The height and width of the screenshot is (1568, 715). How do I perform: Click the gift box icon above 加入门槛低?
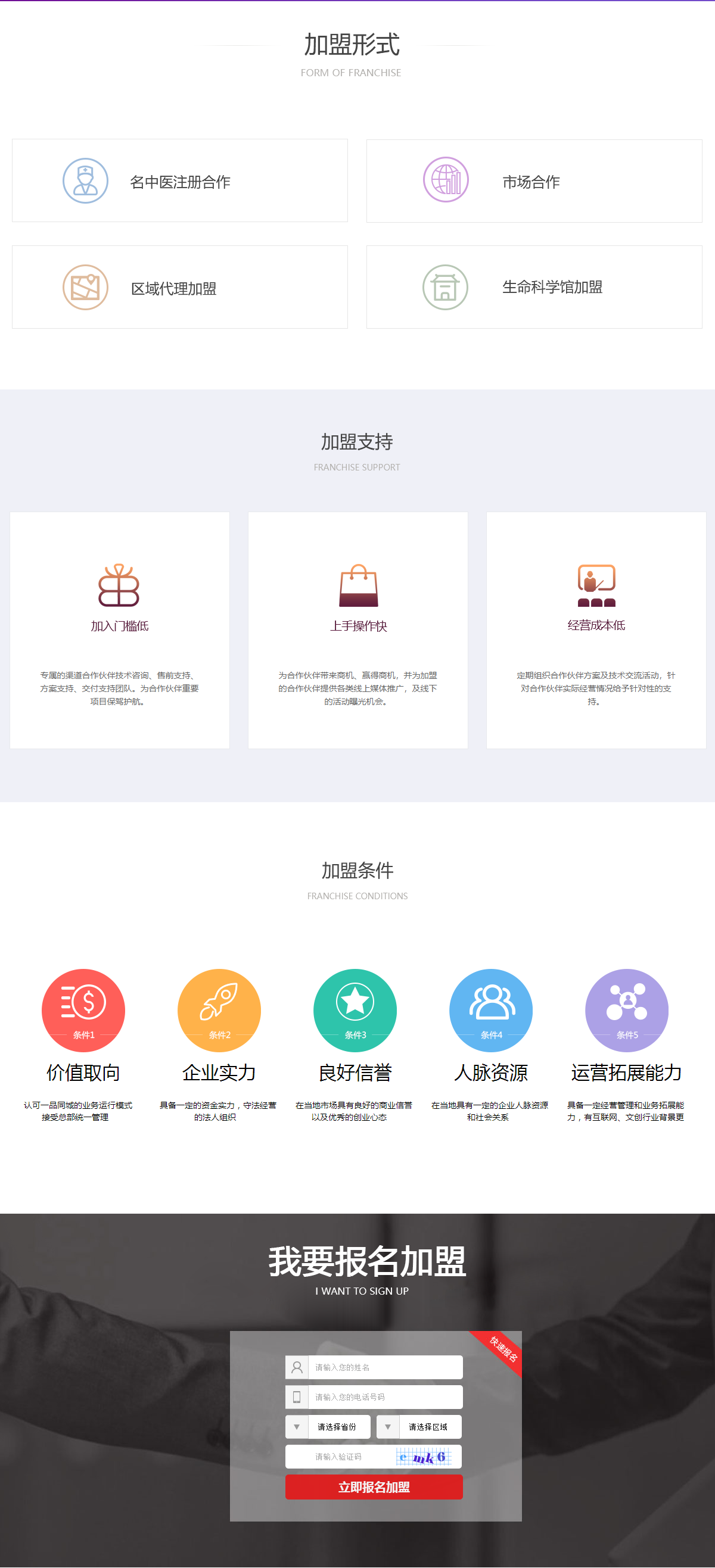click(119, 585)
